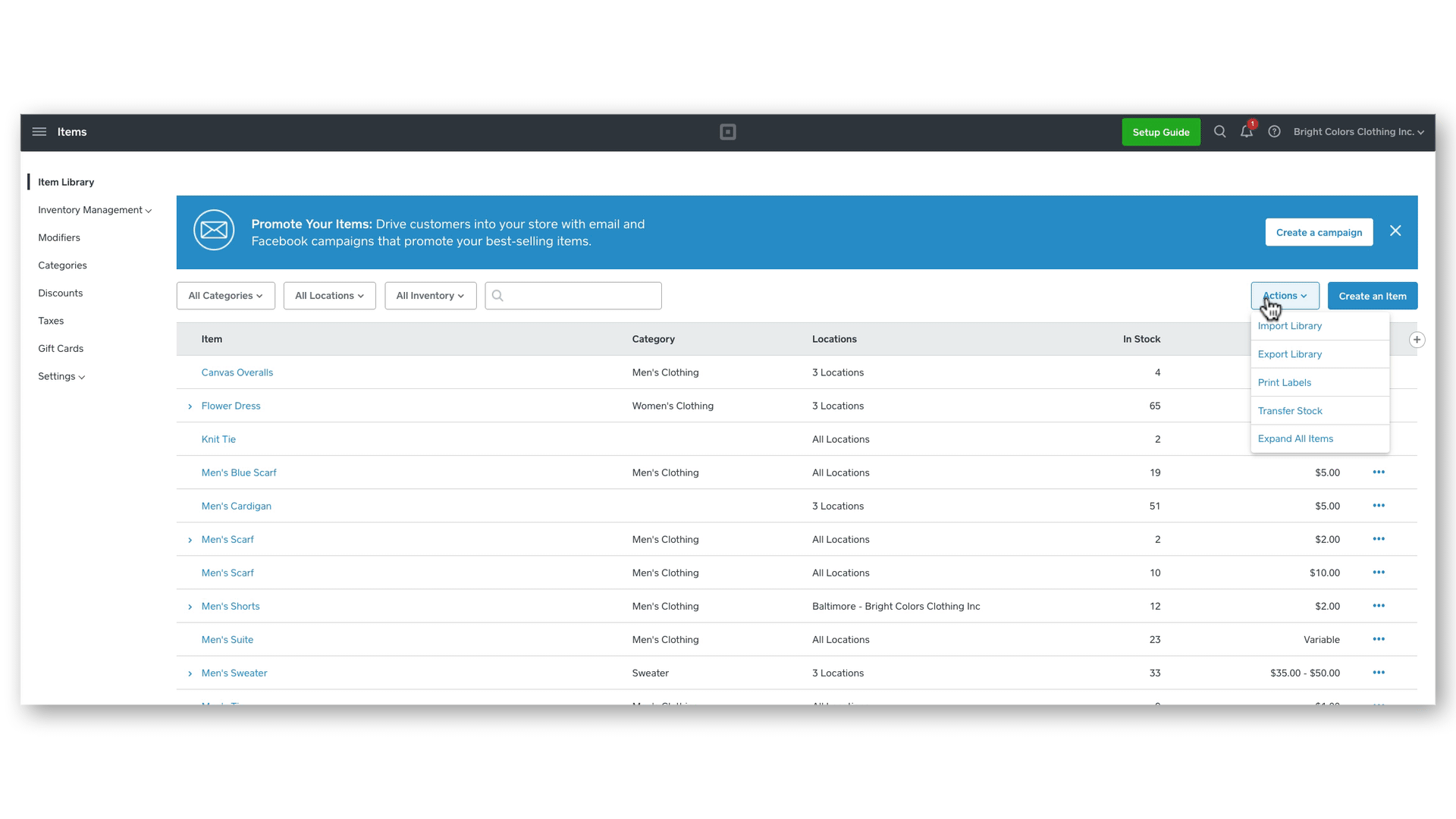Screen dimensions: 1456x819
Task: Open the All Categories filter dropdown
Action: click(x=225, y=296)
